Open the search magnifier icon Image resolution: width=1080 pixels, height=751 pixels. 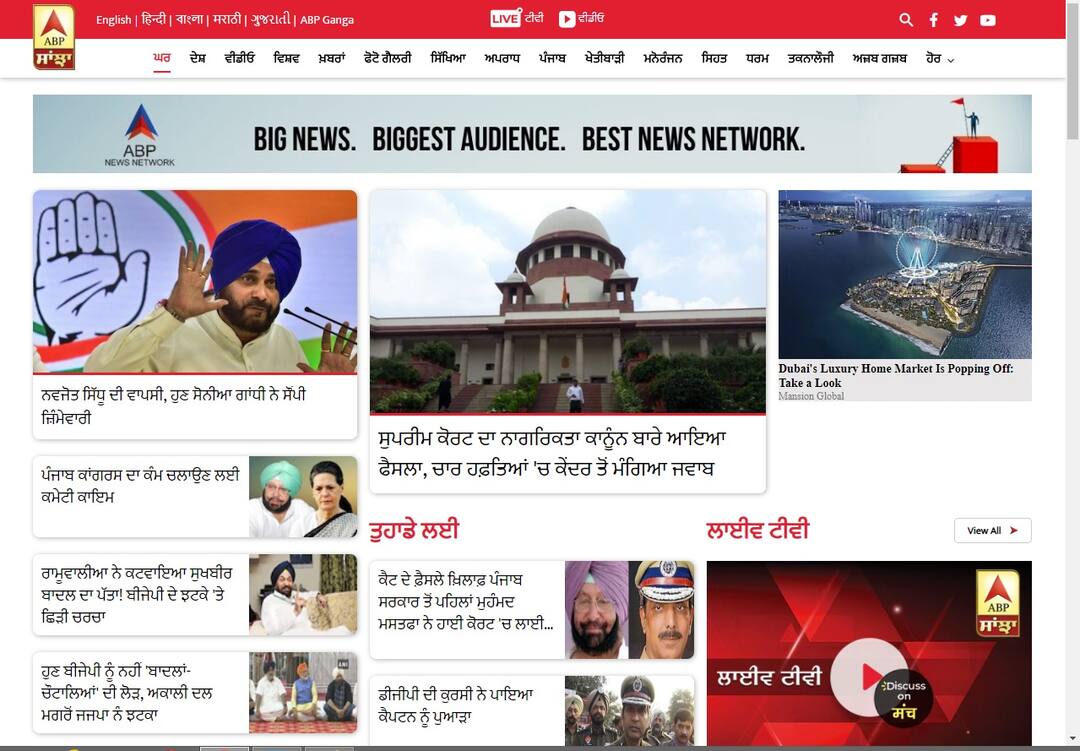[x=906, y=19]
